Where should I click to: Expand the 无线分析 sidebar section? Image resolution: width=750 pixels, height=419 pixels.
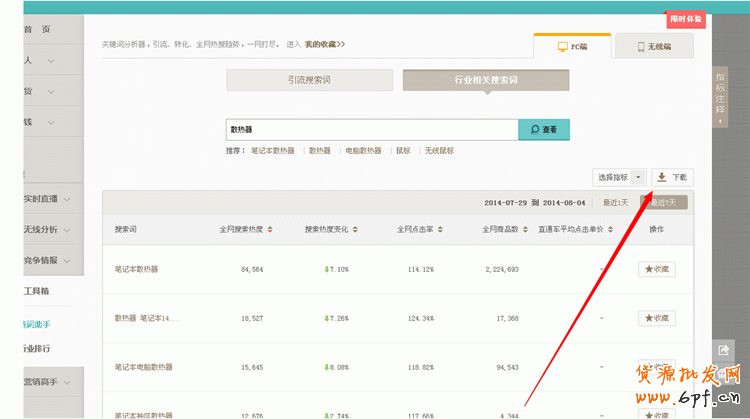click(52, 231)
